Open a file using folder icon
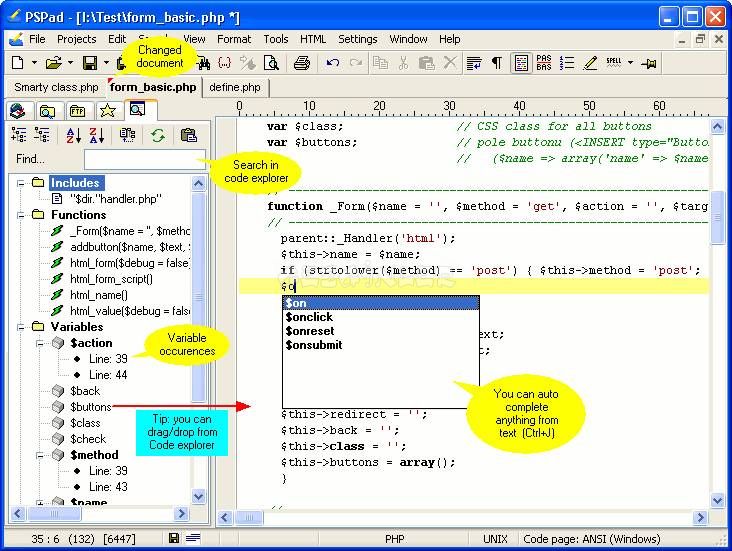732x551 pixels. pyautogui.click(x=54, y=63)
